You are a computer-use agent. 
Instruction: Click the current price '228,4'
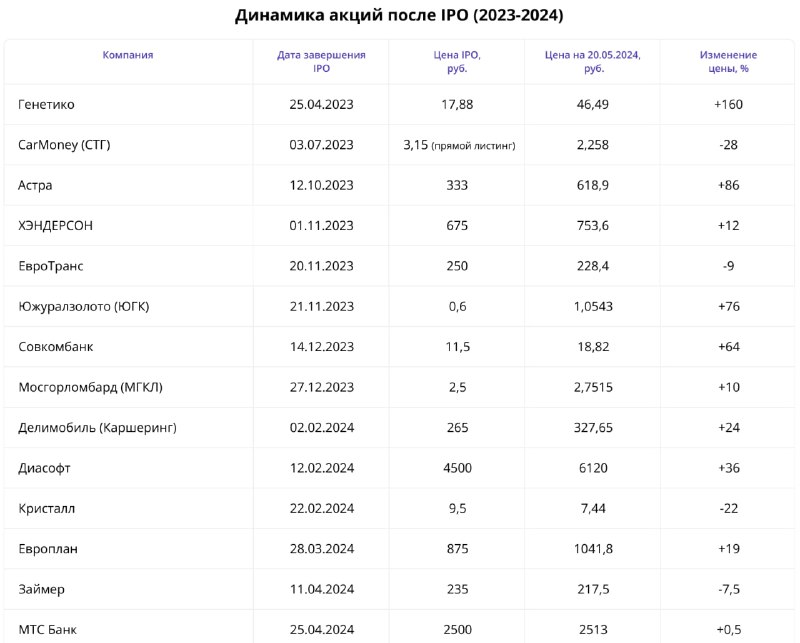593,266
